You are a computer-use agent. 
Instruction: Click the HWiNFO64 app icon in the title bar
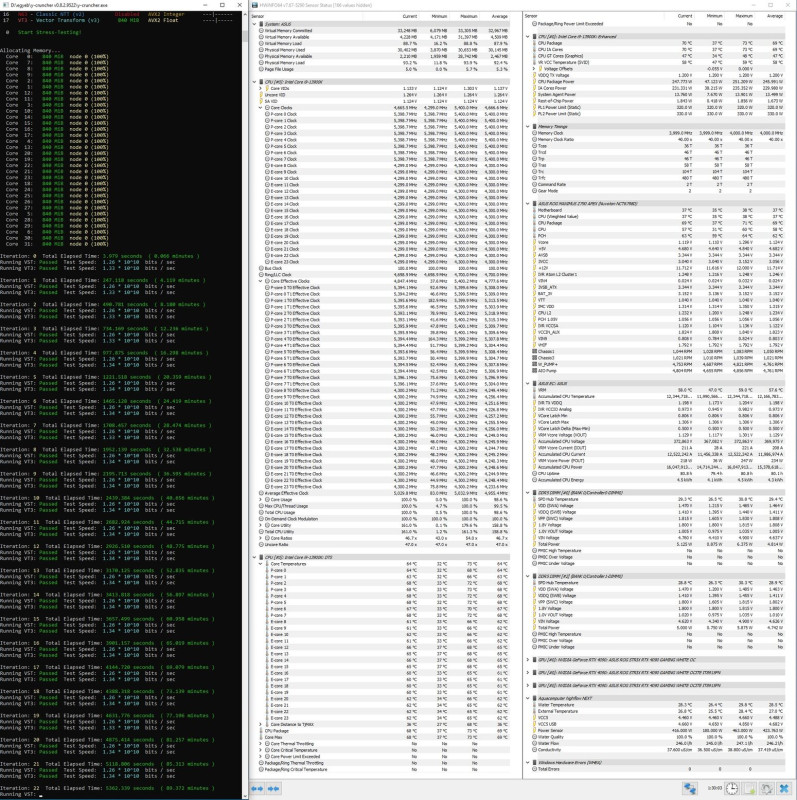(255, 5)
